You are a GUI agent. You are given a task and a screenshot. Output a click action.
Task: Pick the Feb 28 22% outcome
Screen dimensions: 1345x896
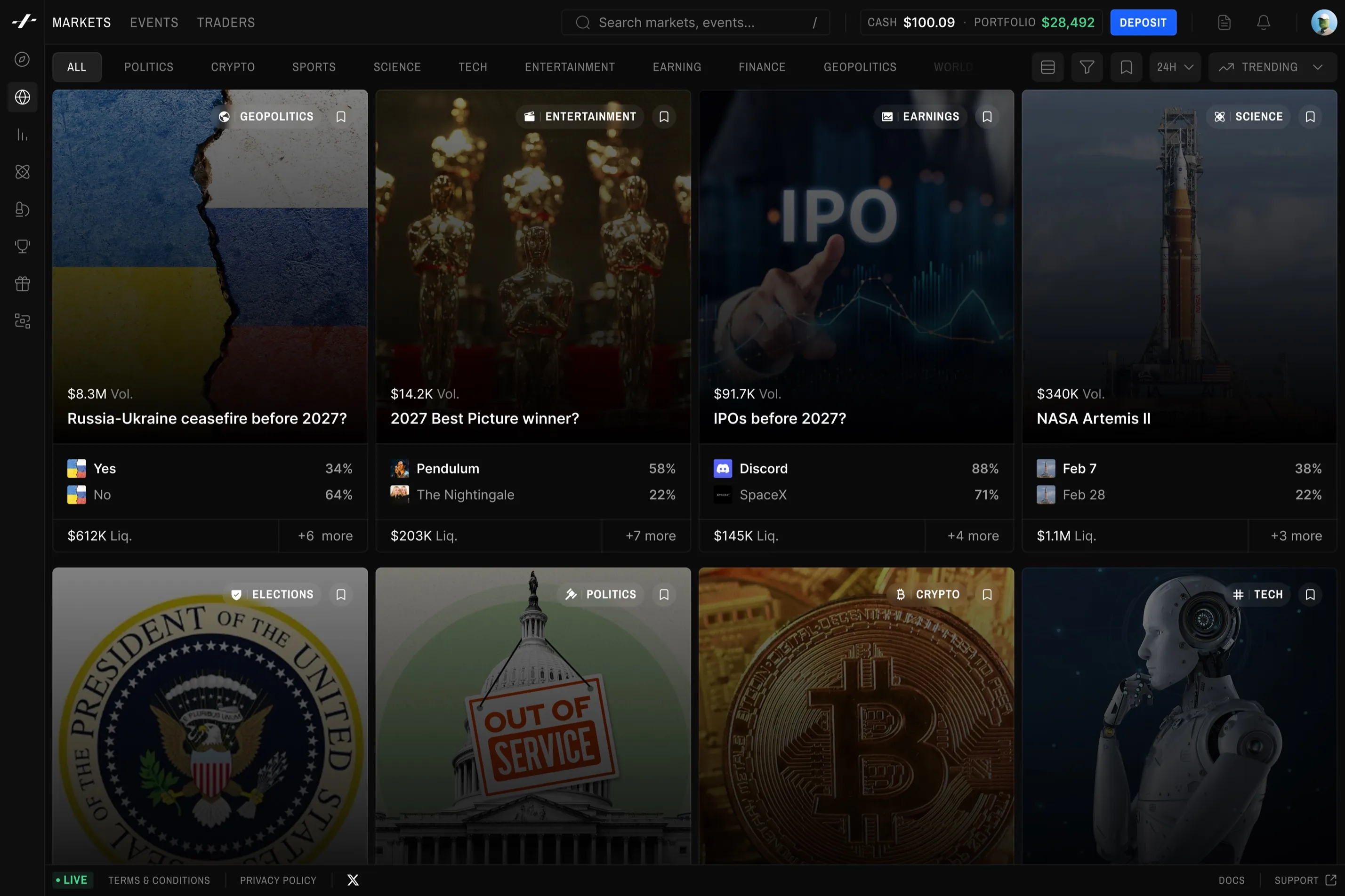point(1179,495)
